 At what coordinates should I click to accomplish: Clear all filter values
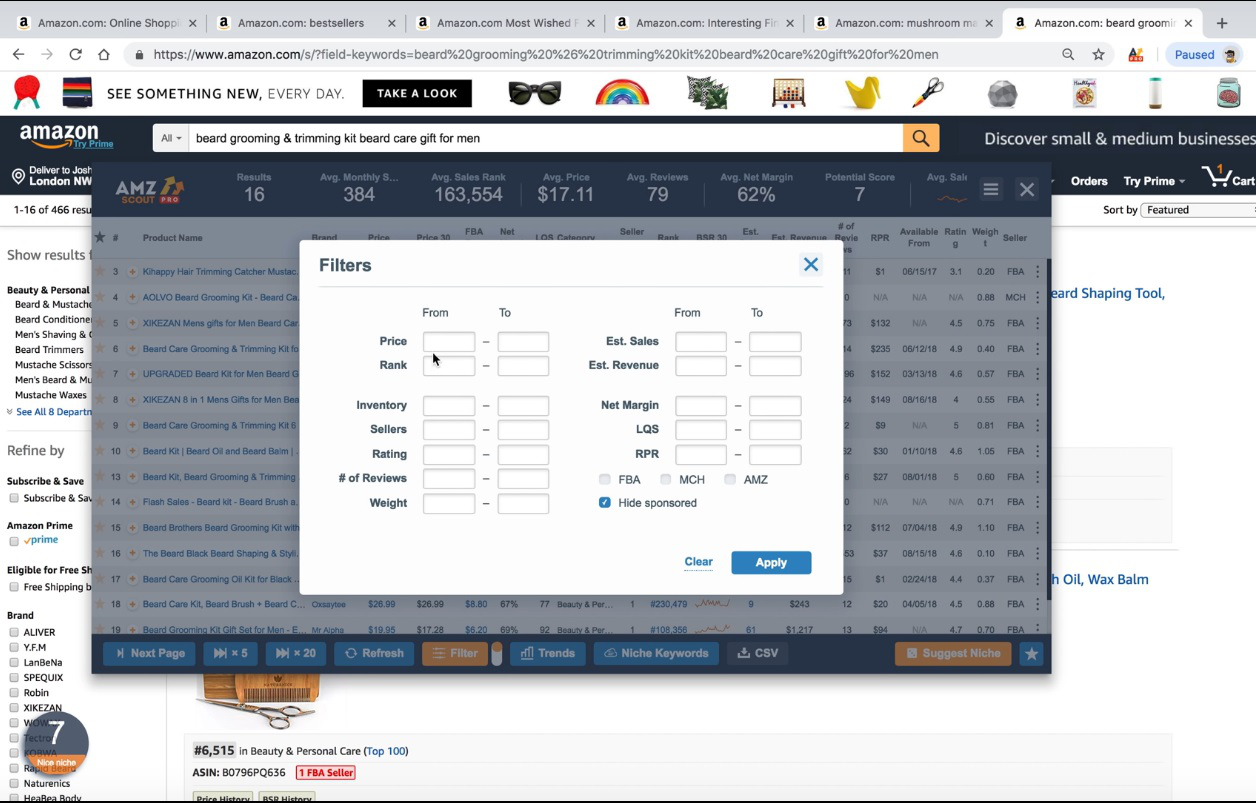(x=698, y=562)
